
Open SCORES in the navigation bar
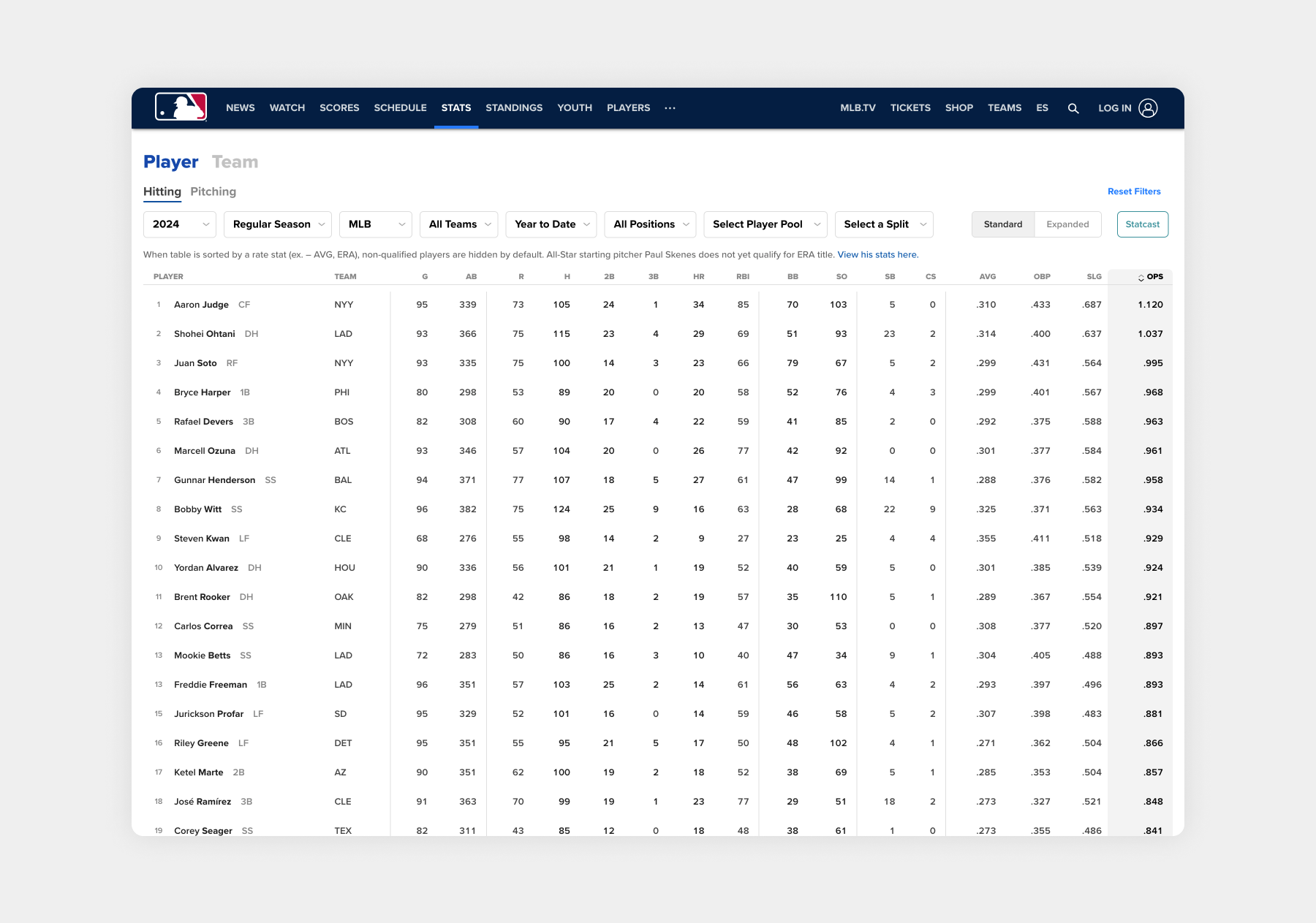339,108
